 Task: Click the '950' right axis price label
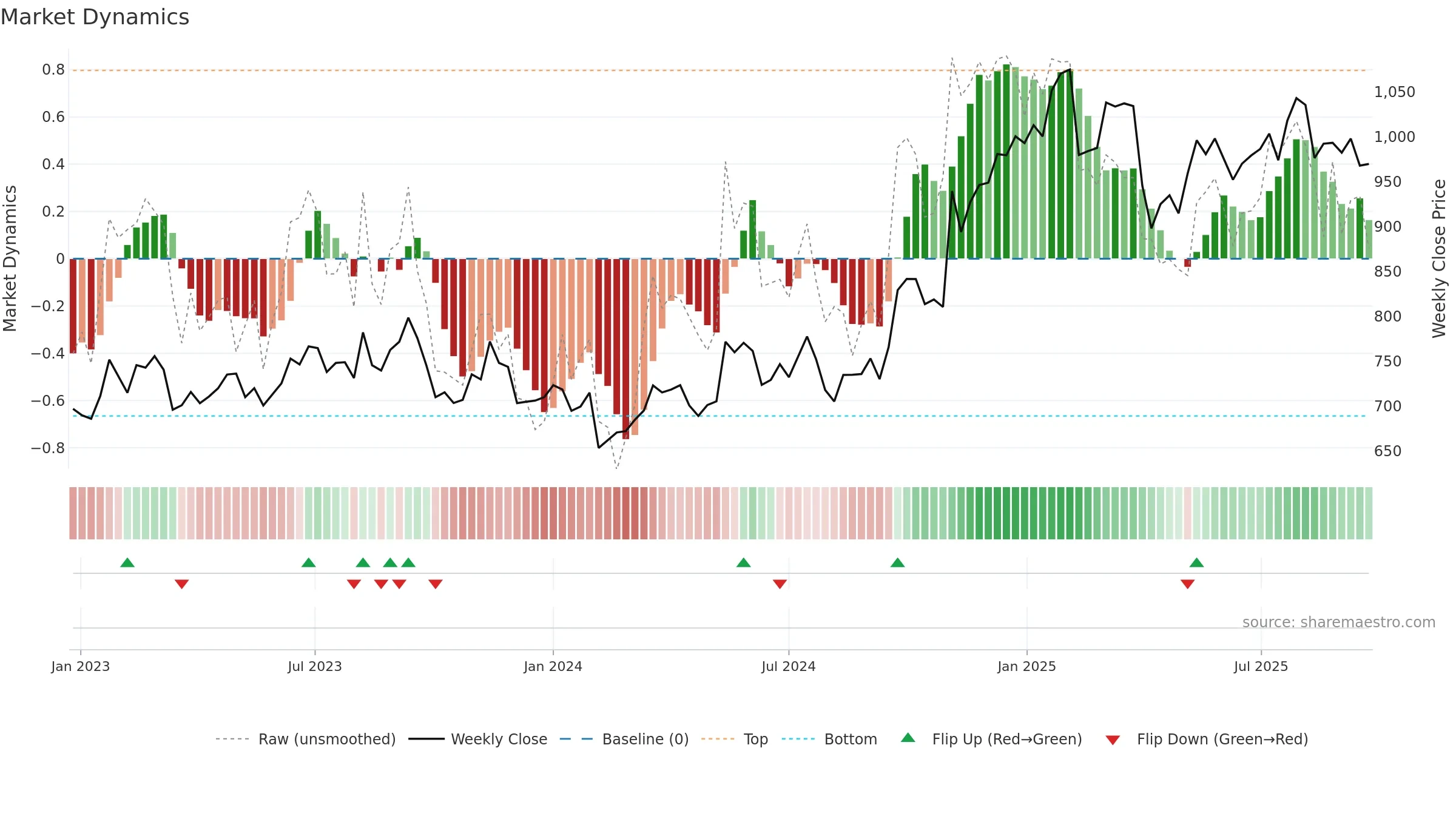tap(1388, 182)
